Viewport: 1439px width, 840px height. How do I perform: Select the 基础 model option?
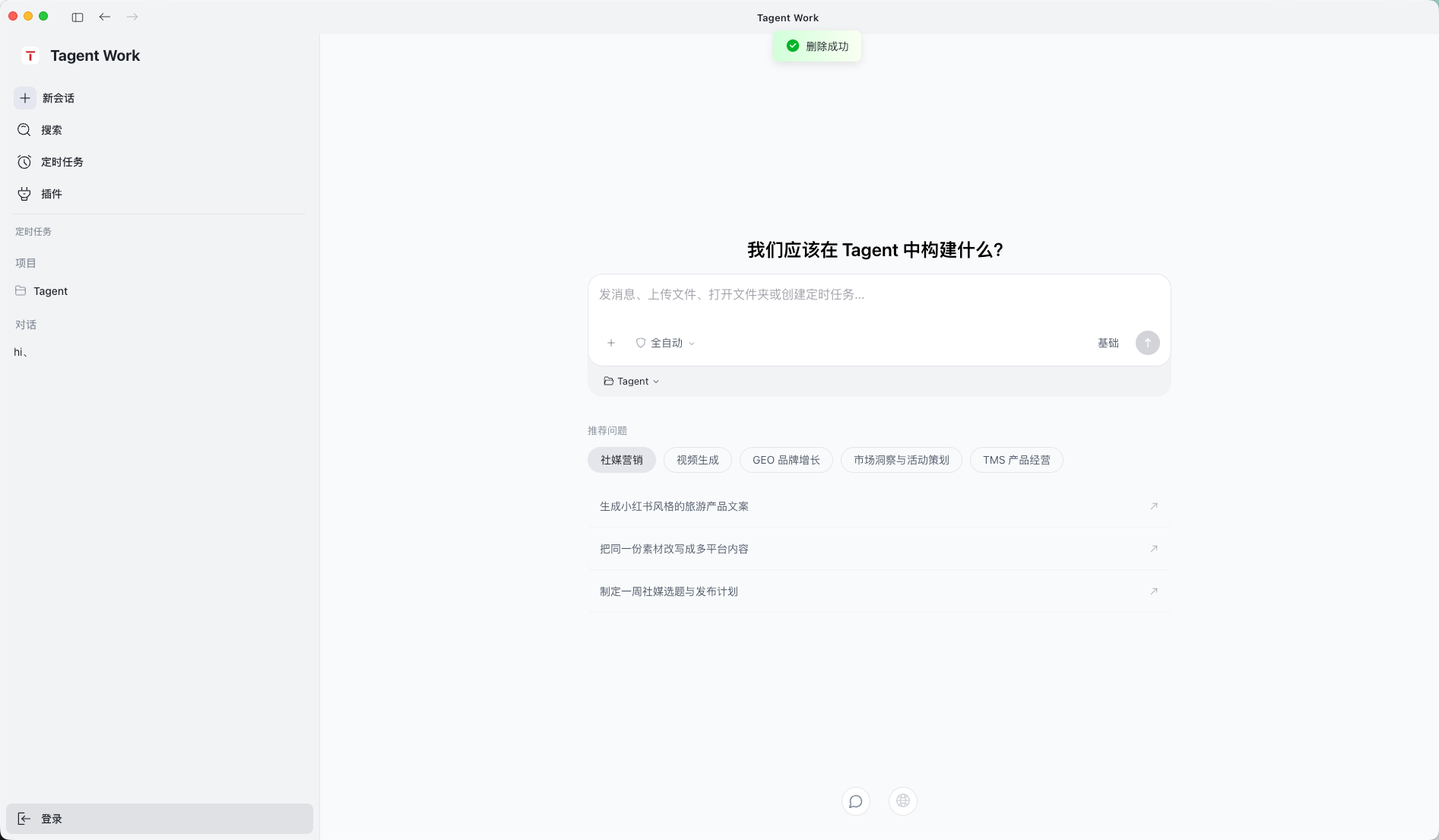[x=1108, y=343]
